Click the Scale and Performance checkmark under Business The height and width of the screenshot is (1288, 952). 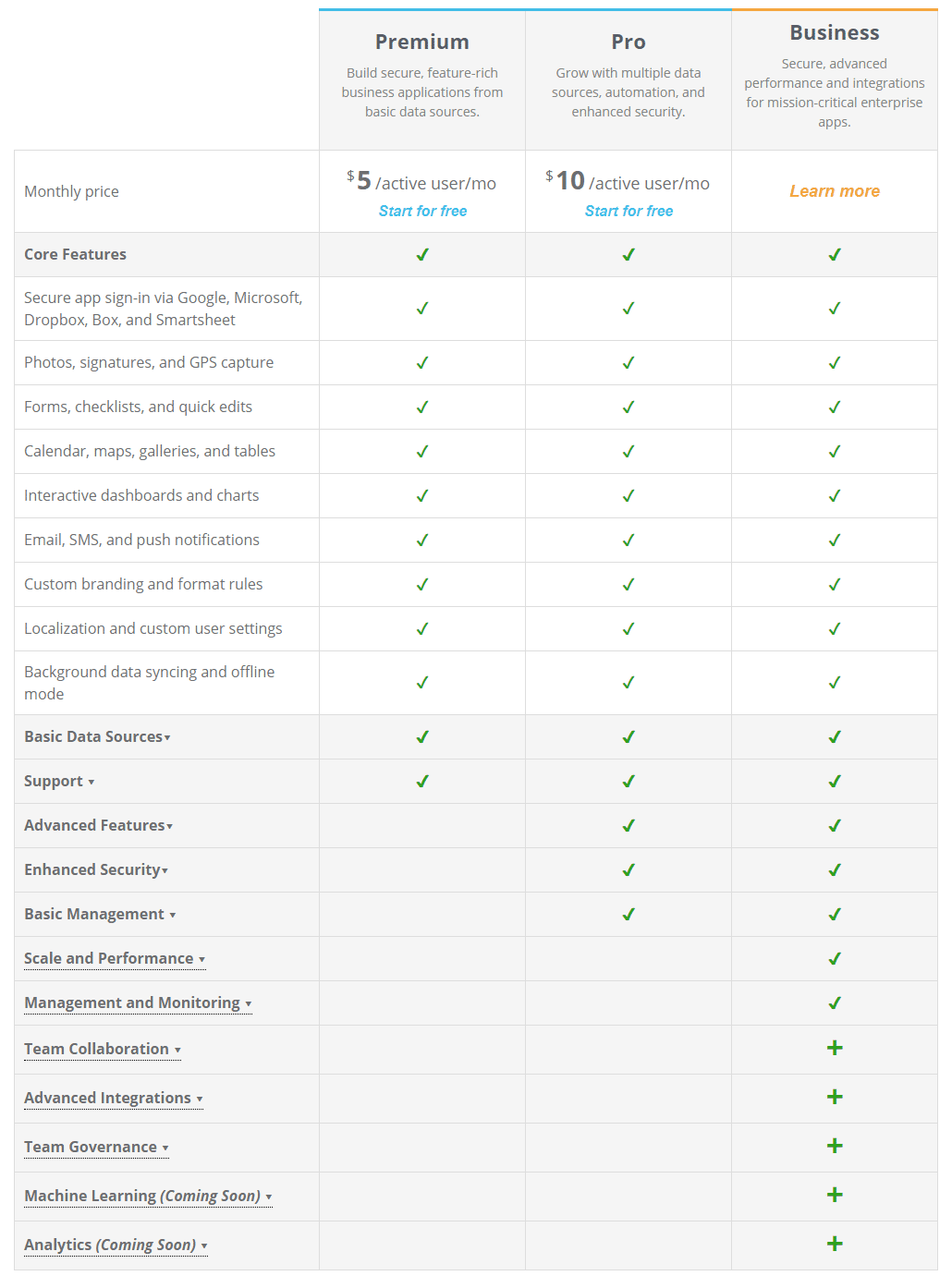click(x=834, y=958)
